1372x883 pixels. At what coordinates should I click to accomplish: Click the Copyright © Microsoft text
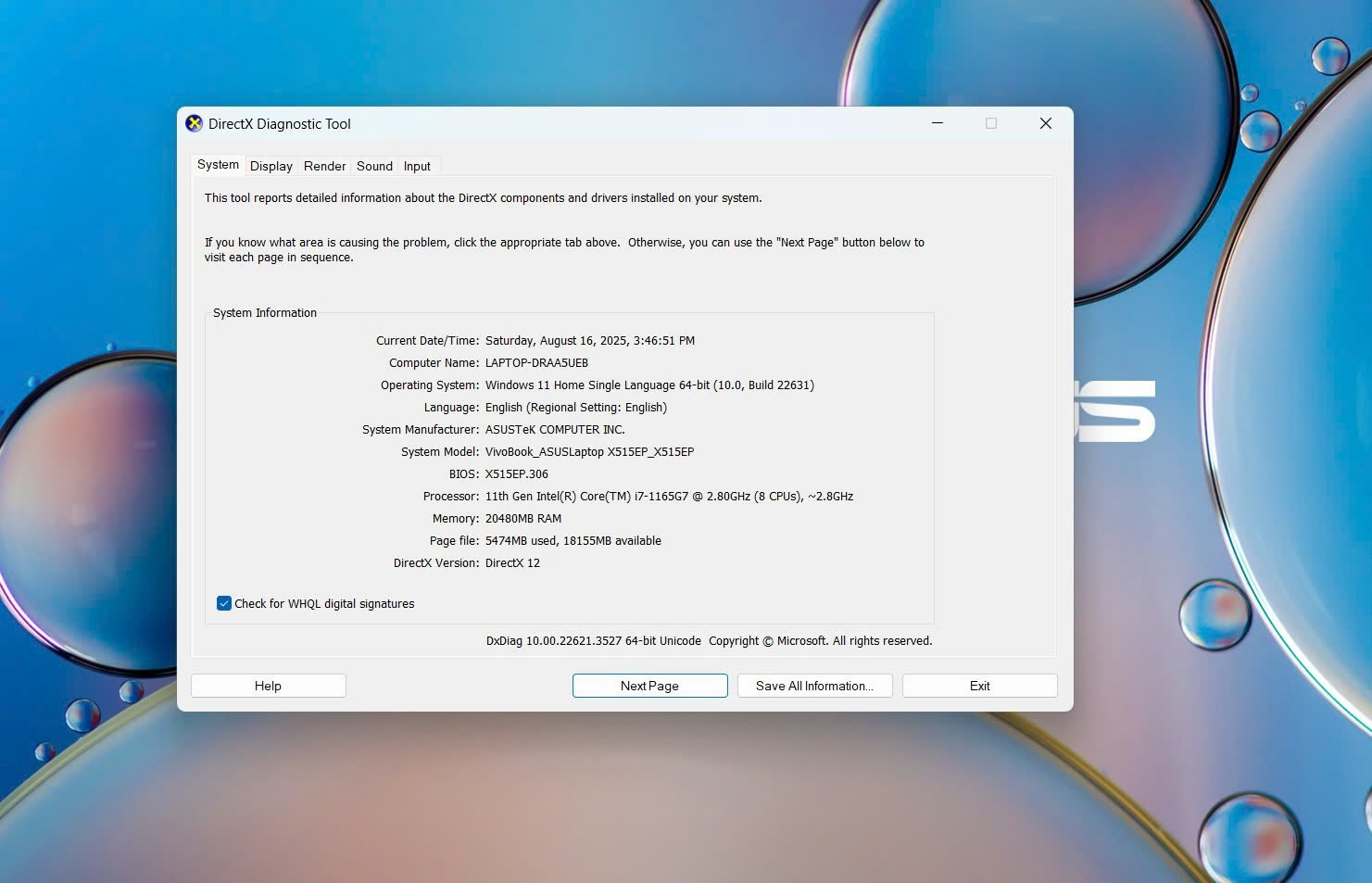(821, 641)
